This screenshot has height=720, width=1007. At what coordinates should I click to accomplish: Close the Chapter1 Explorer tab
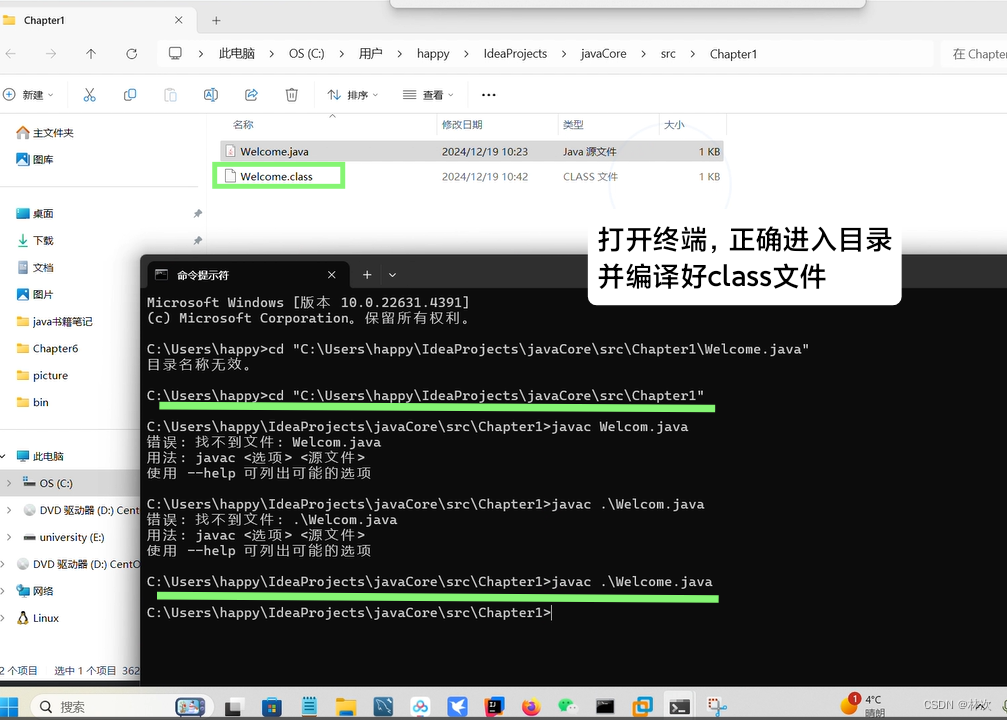click(179, 20)
